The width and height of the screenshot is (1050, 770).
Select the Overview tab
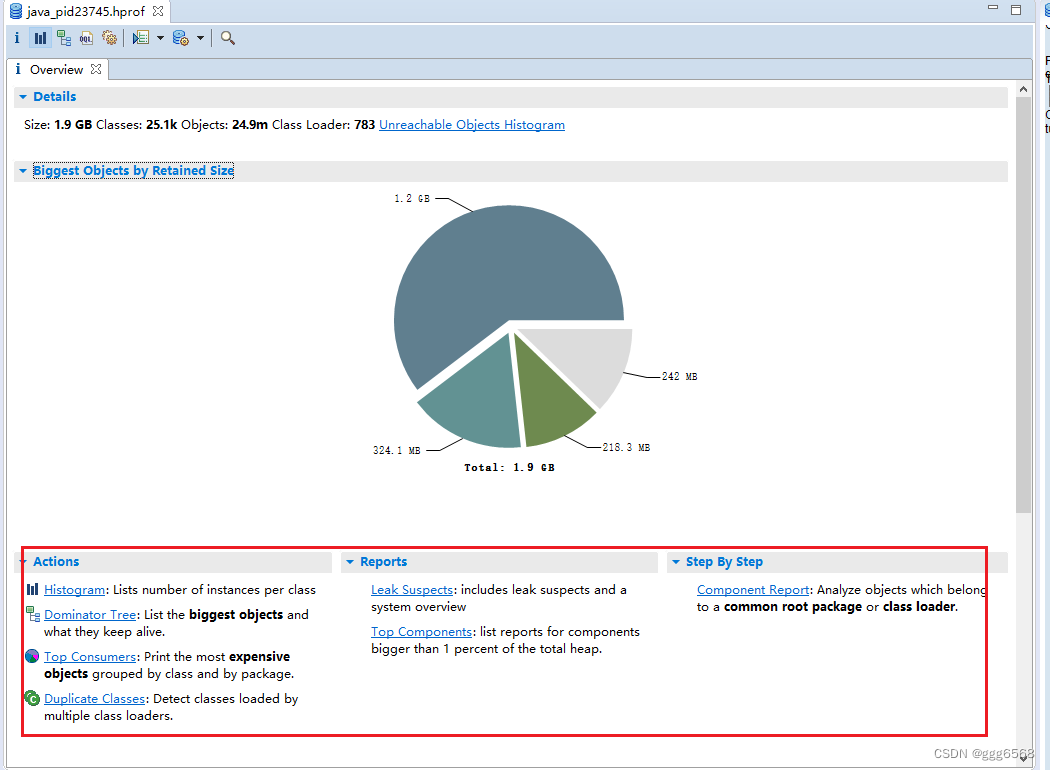pyautogui.click(x=57, y=69)
